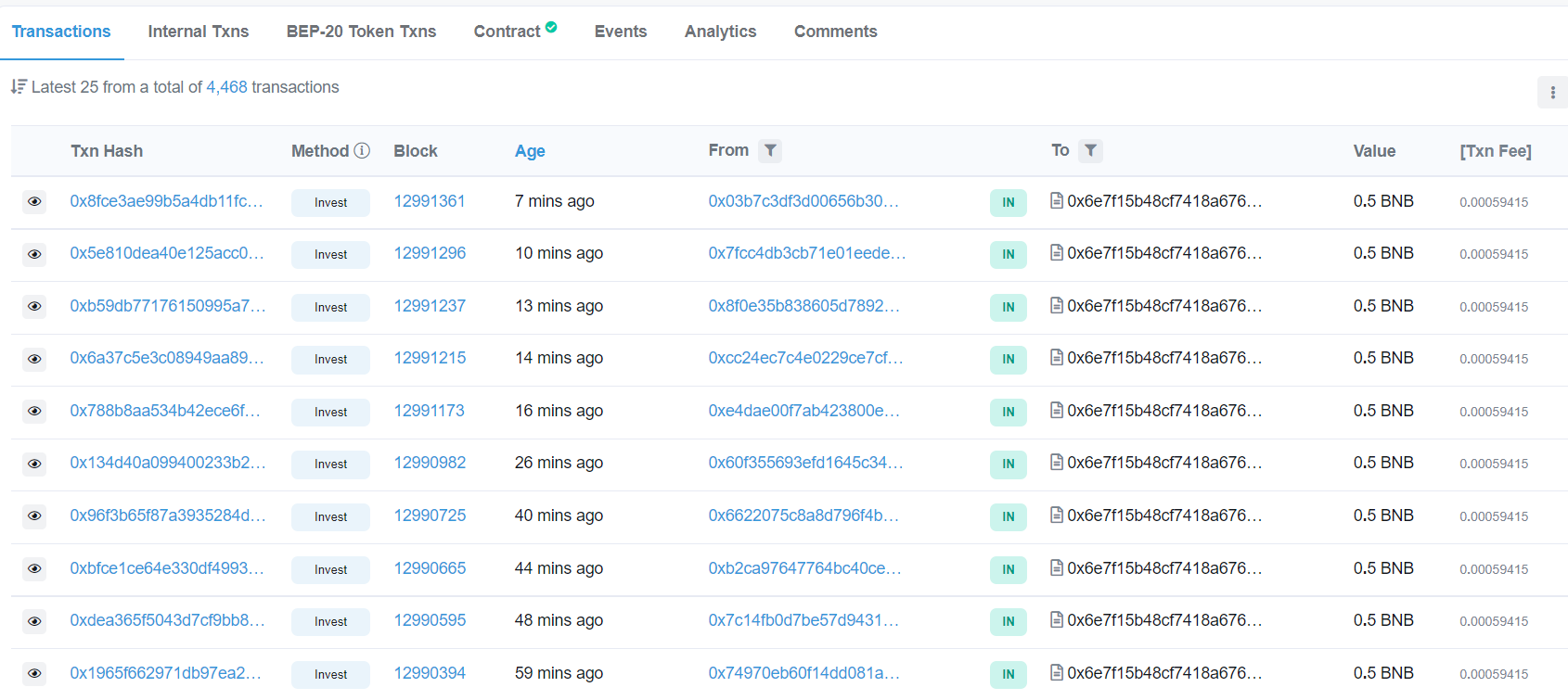Screen dimensions: 1568x700
Task: Open the Events tab
Action: (x=621, y=32)
